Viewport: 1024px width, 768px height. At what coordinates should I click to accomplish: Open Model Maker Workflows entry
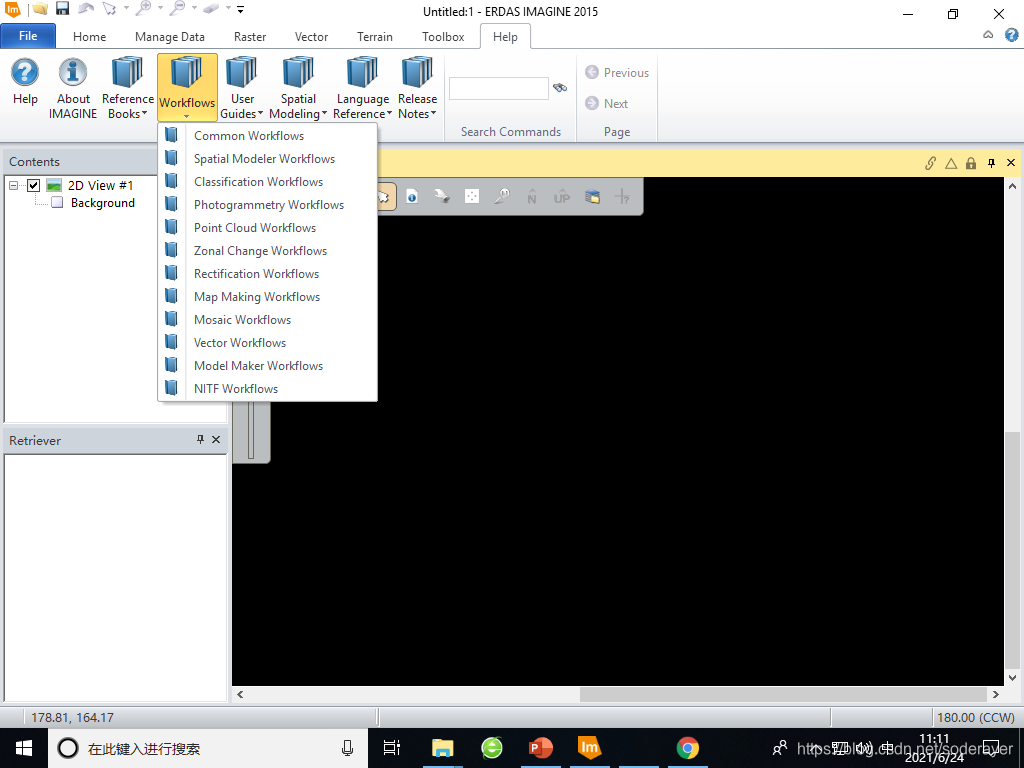[268, 366]
